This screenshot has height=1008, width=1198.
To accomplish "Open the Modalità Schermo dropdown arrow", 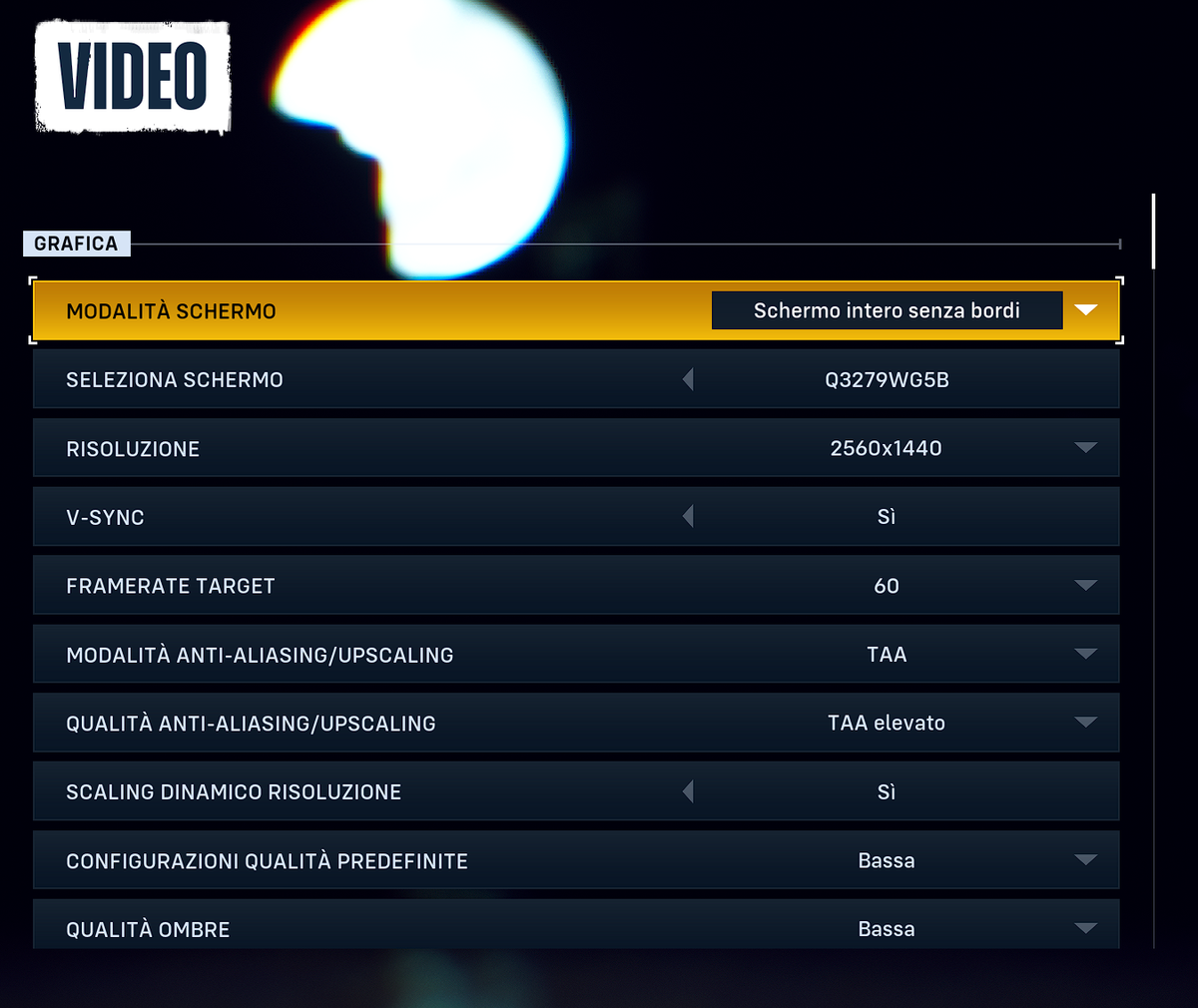I will click(1086, 310).
